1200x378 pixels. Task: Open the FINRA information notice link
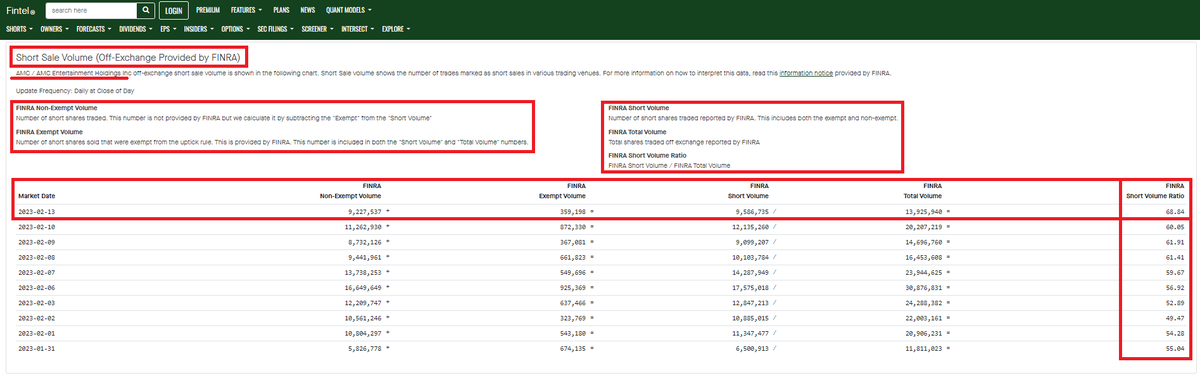tap(807, 73)
